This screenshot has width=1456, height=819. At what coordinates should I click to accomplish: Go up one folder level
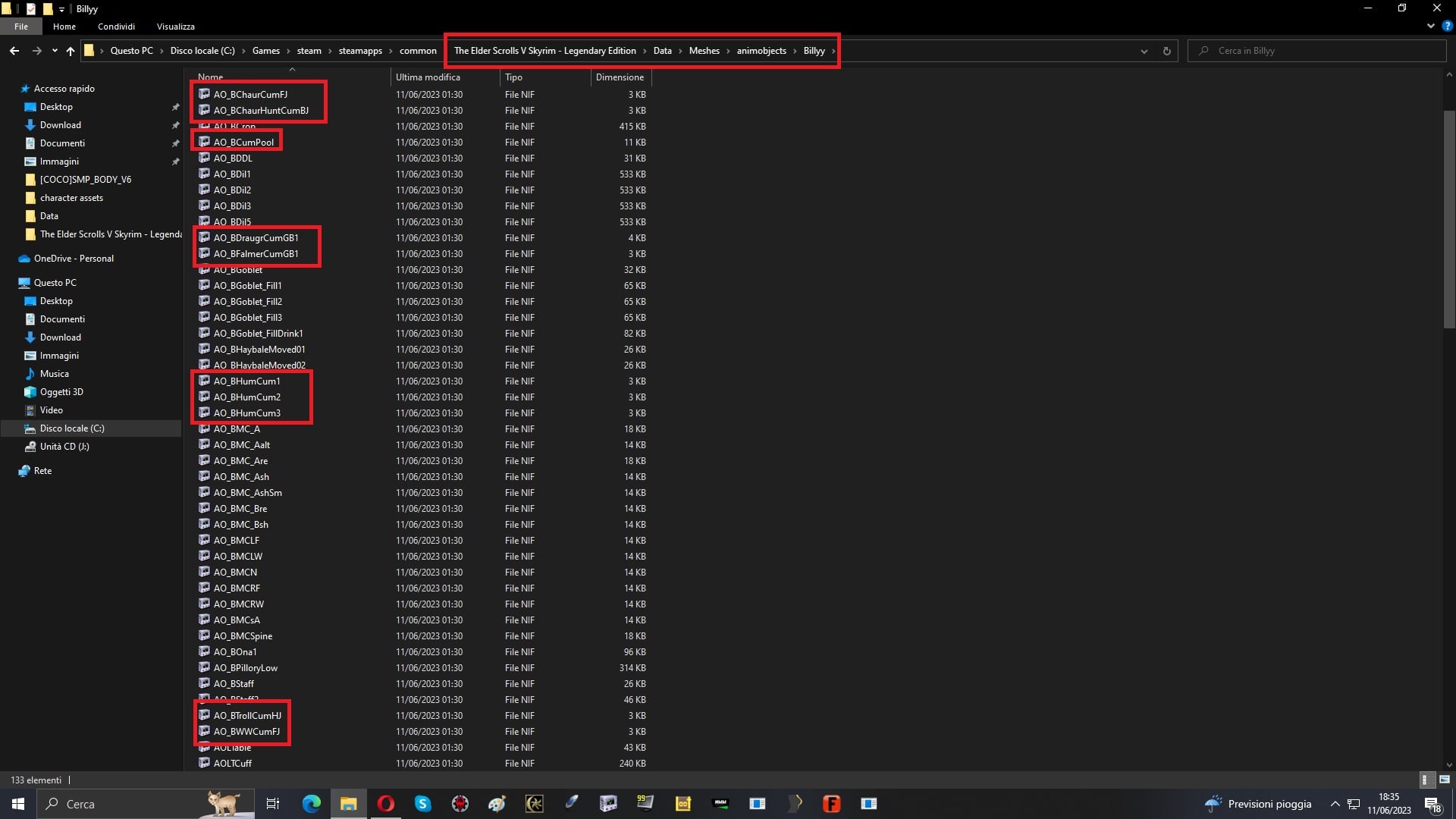[71, 51]
